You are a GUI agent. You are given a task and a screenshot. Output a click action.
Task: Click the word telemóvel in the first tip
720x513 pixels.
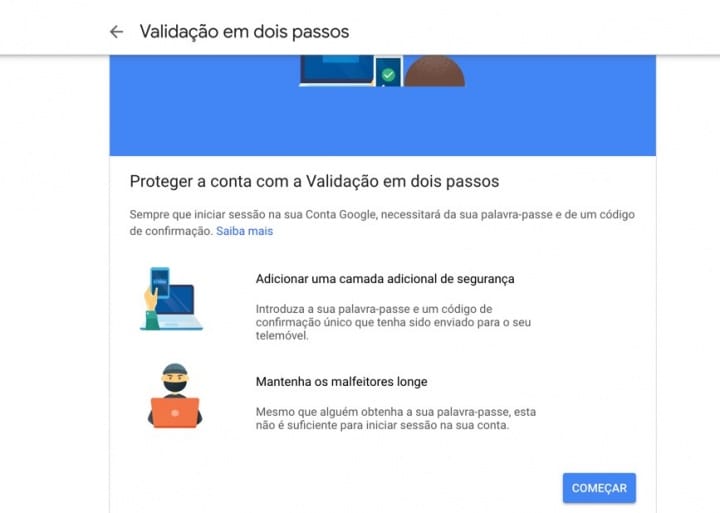tap(282, 335)
